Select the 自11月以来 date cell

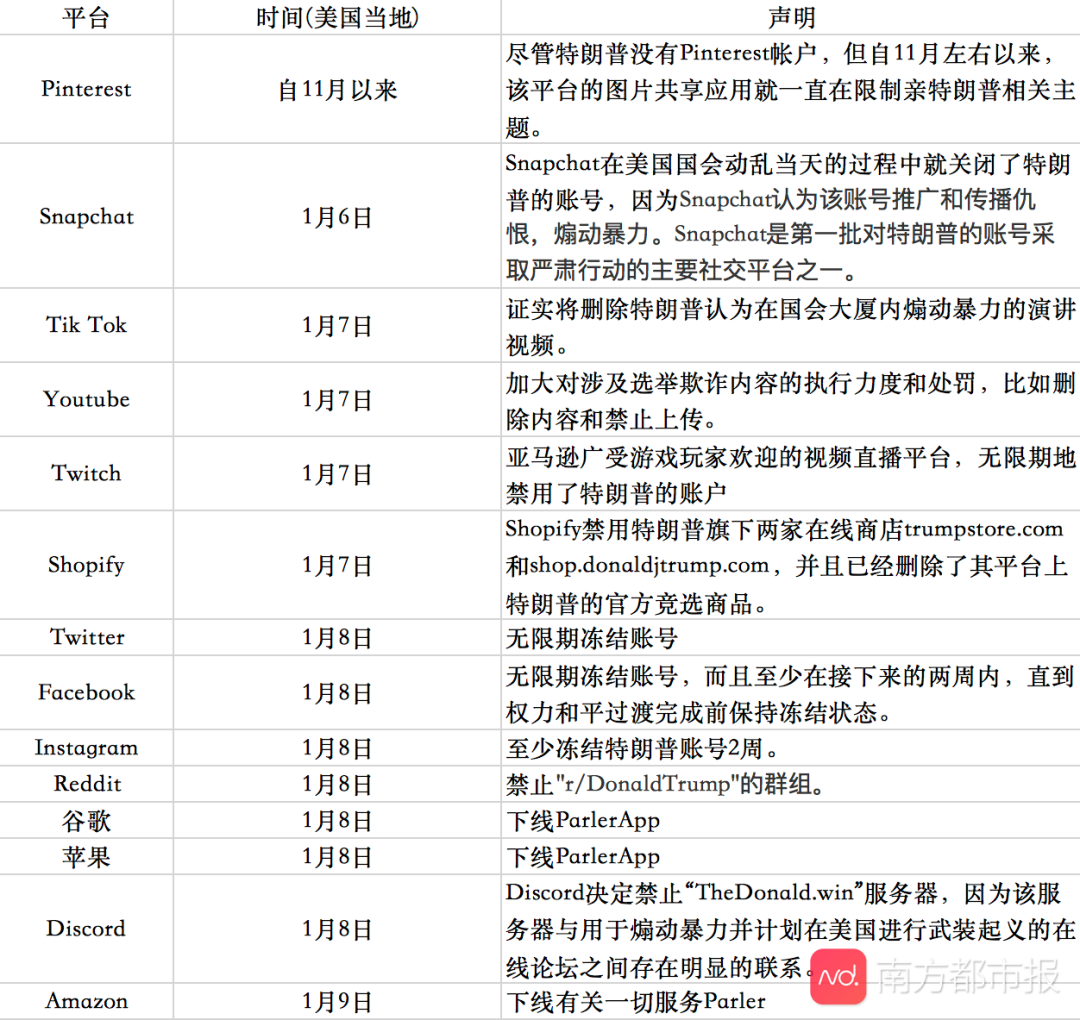pos(337,90)
